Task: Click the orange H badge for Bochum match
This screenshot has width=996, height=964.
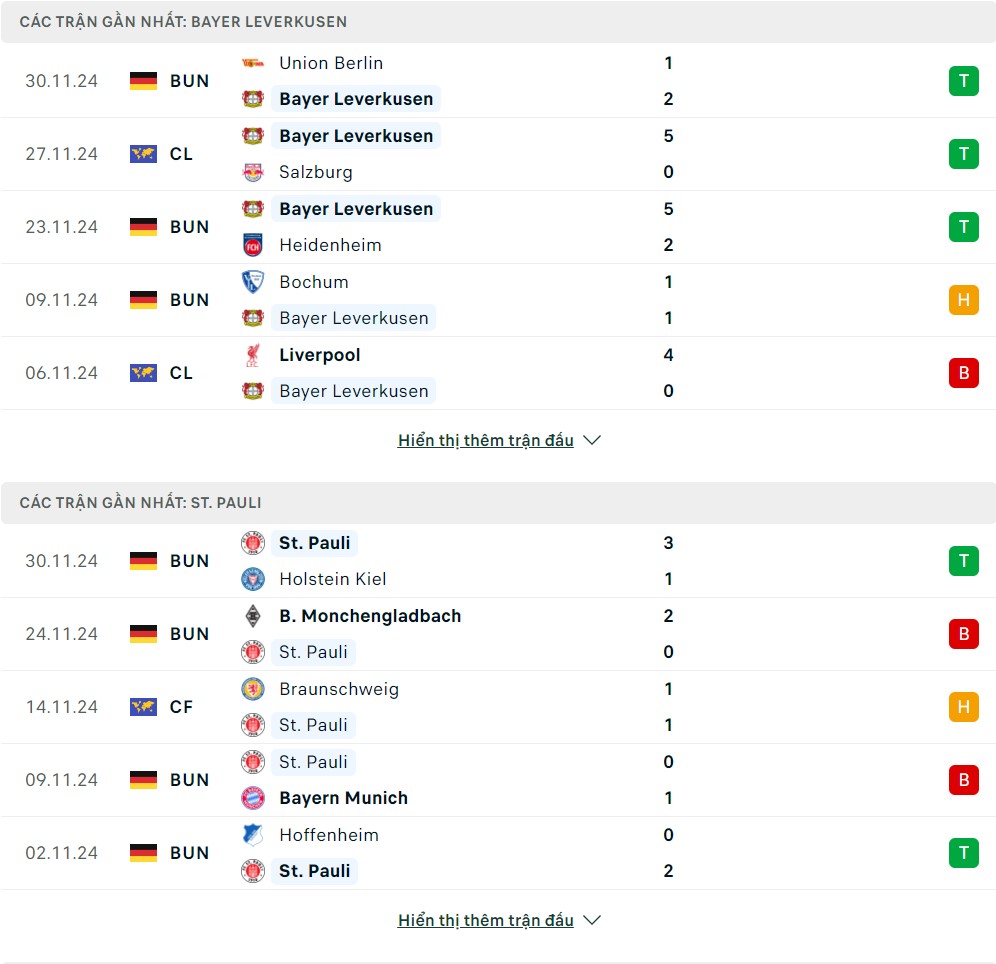Action: pyautogui.click(x=963, y=300)
